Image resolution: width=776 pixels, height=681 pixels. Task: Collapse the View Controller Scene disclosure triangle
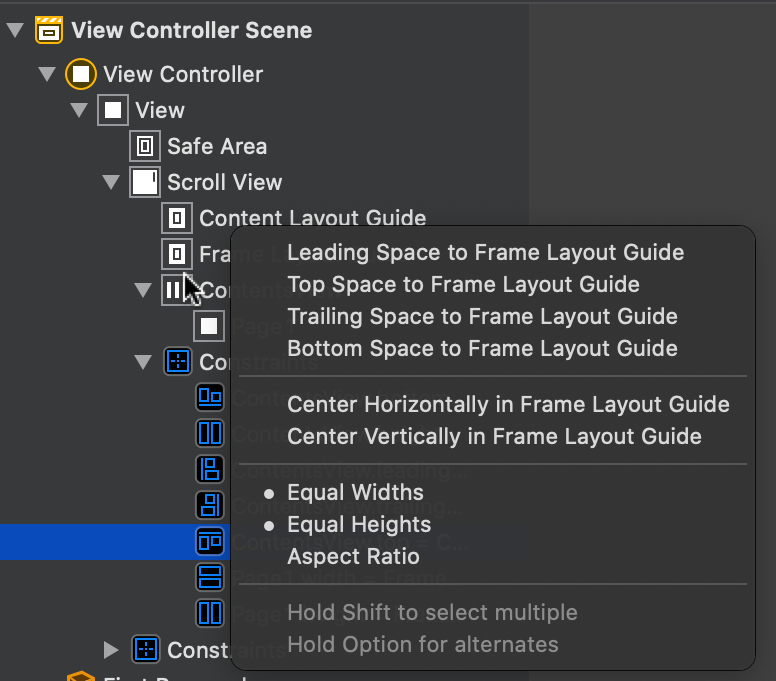(x=15, y=30)
